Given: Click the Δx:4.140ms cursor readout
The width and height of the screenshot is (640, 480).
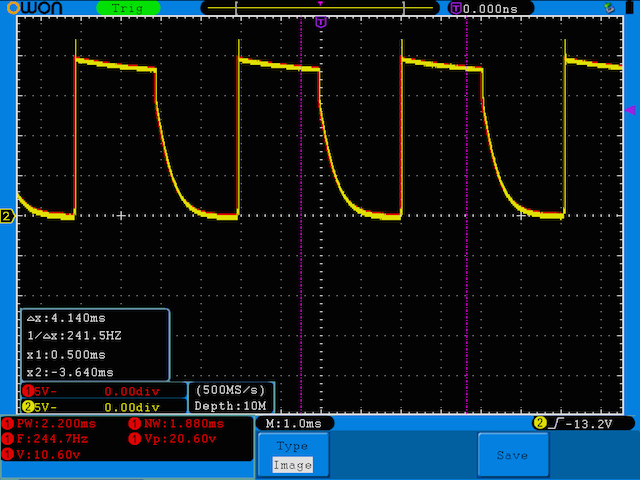Looking at the screenshot, I should pos(66,318).
